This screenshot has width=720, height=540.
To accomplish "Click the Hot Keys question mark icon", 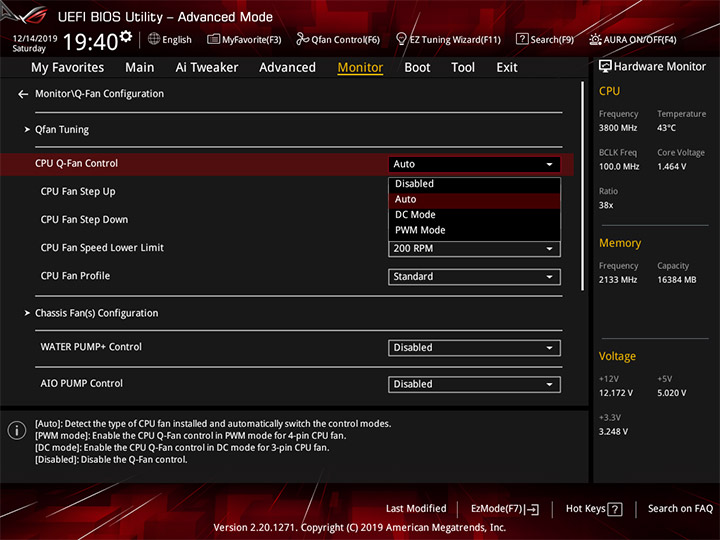I will (x=615, y=509).
